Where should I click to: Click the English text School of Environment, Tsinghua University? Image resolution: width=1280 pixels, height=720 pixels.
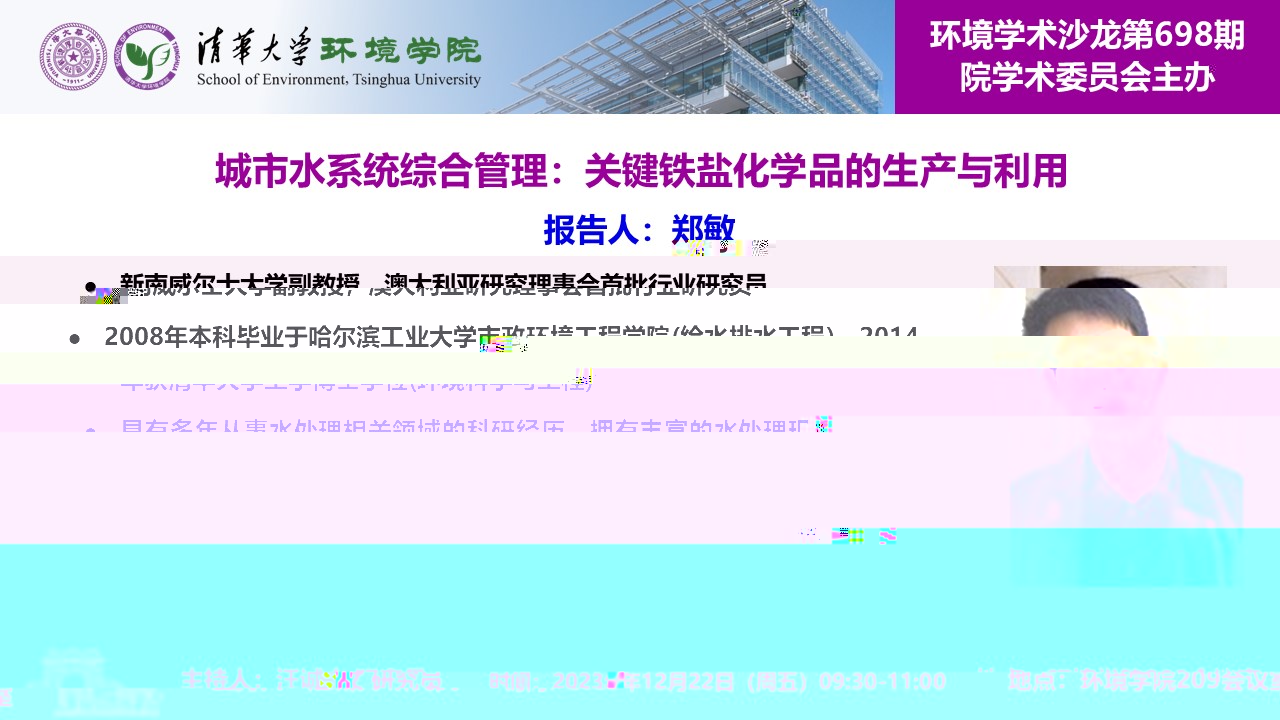point(338,80)
